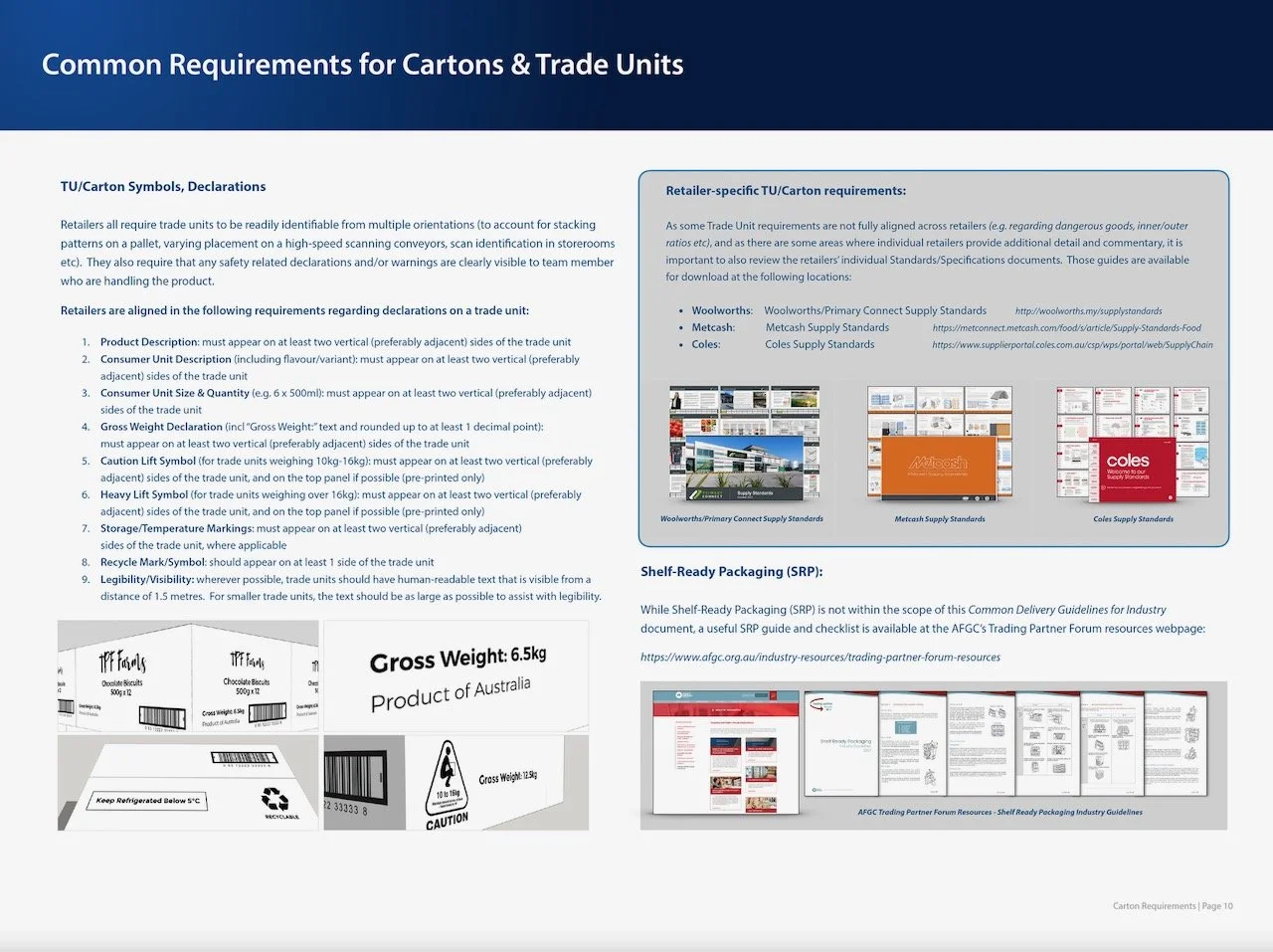The width and height of the screenshot is (1273, 952).
Task: Click the 'Woolworths:' bullet label
Action: click(722, 311)
